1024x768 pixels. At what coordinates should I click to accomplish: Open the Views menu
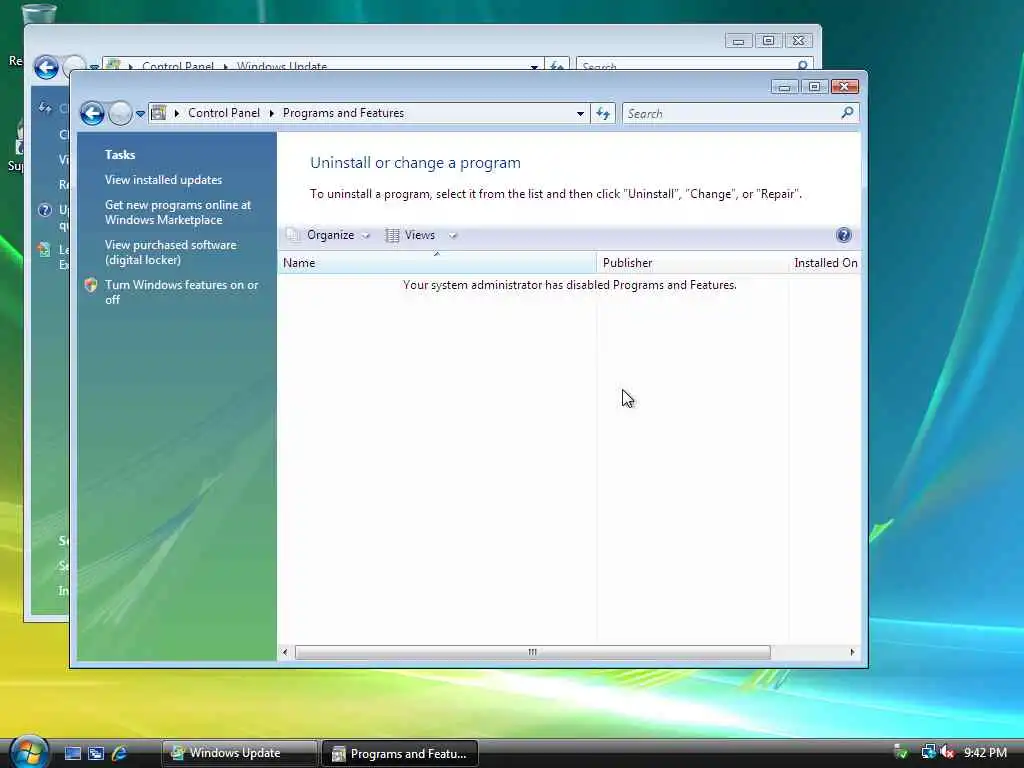(x=419, y=235)
